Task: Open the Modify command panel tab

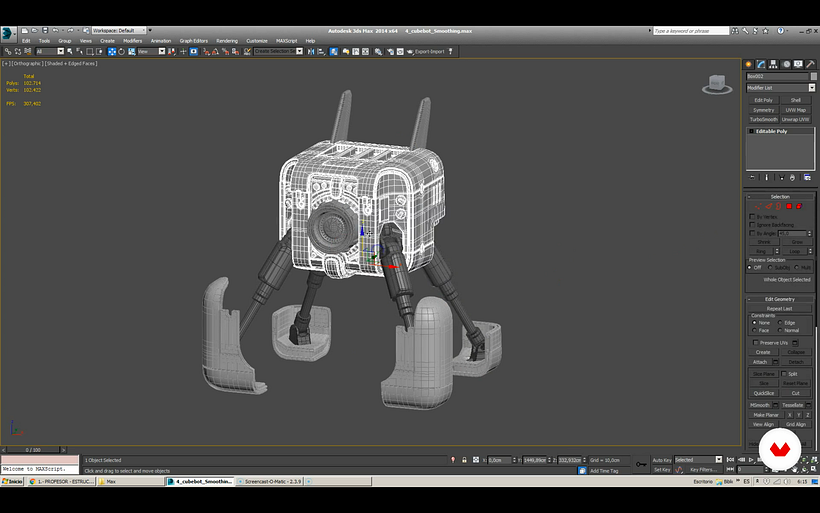Action: click(761, 64)
